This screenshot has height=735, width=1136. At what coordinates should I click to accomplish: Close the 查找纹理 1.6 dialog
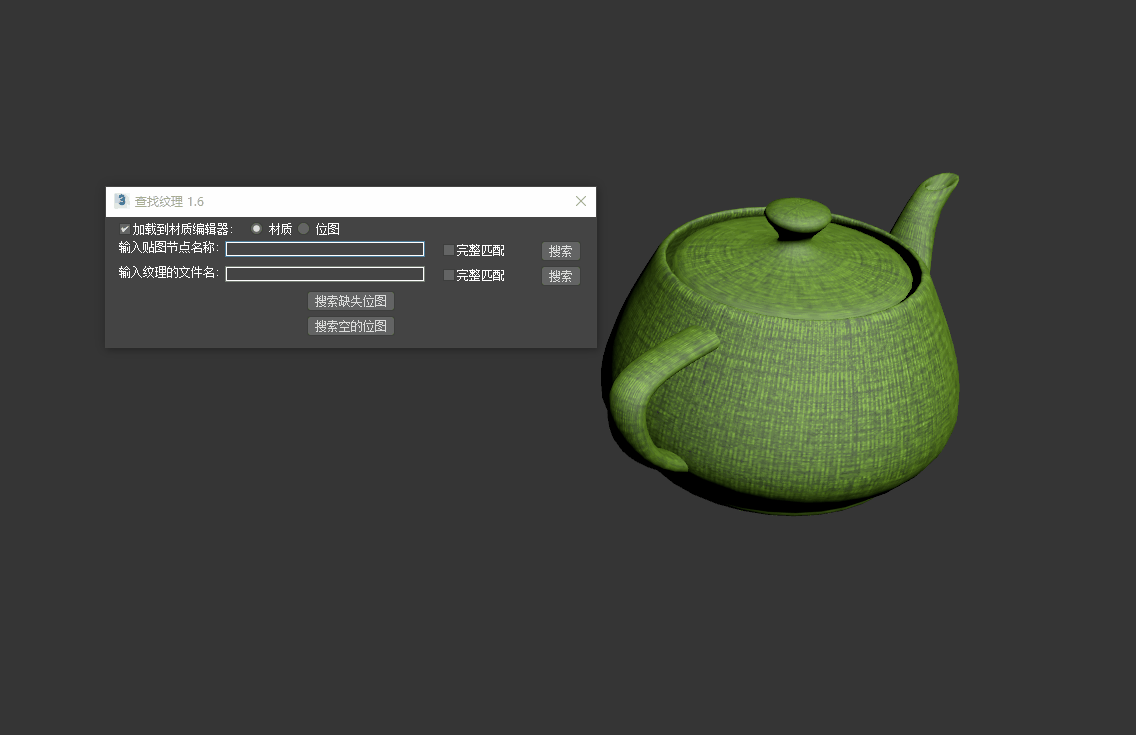point(581,201)
